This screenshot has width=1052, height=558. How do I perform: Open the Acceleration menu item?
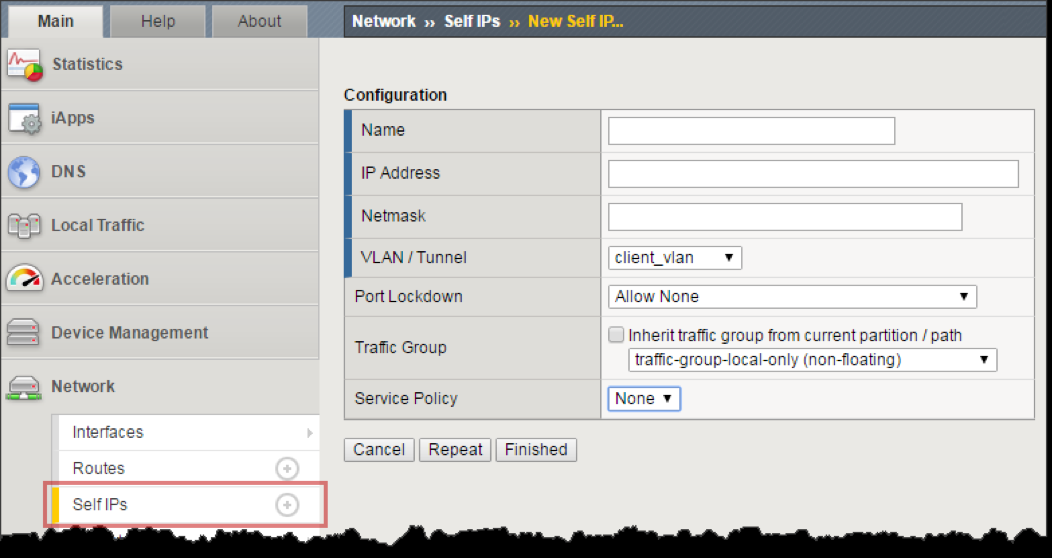[160, 278]
